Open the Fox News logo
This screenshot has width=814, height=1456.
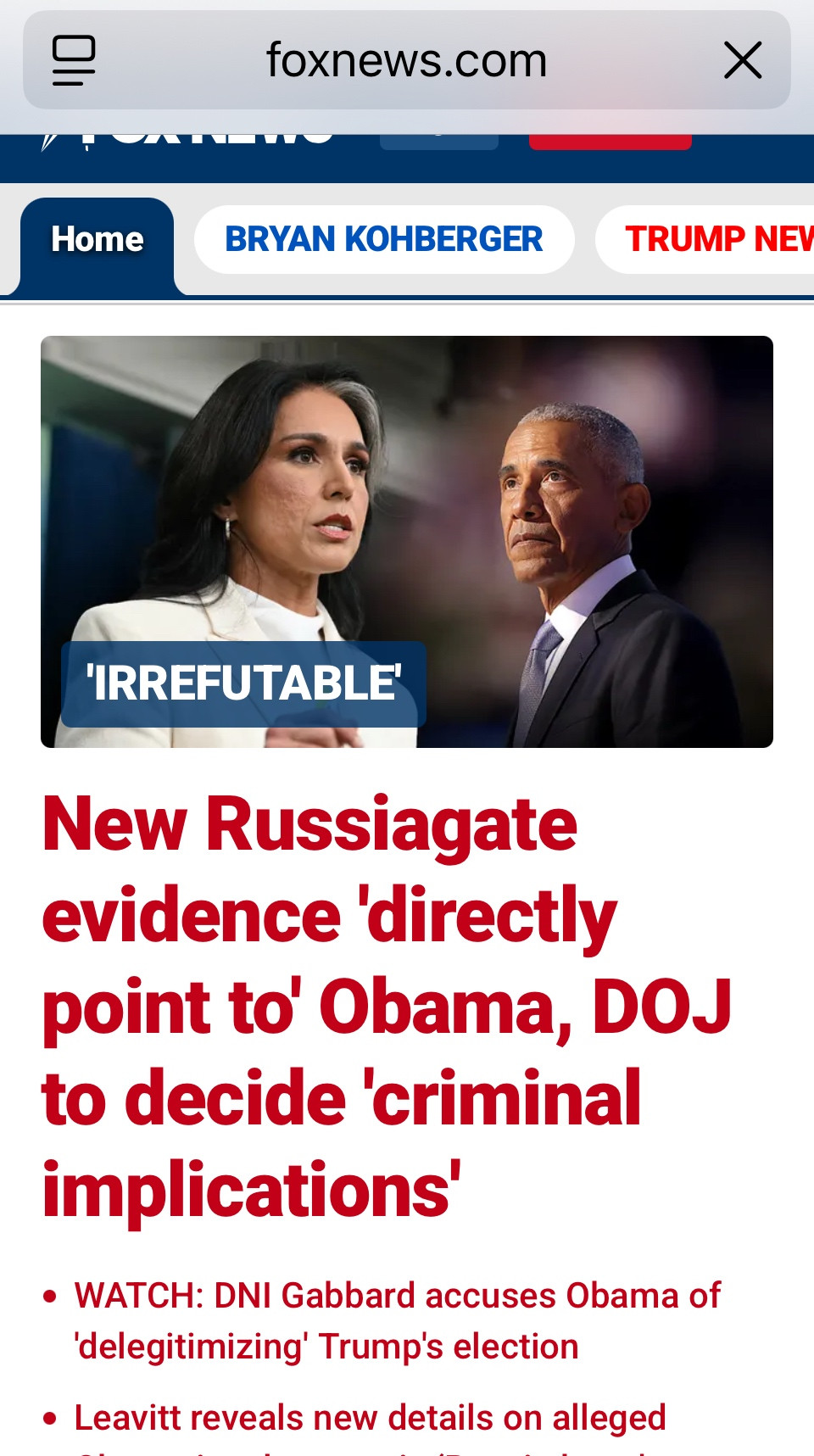pos(188,142)
